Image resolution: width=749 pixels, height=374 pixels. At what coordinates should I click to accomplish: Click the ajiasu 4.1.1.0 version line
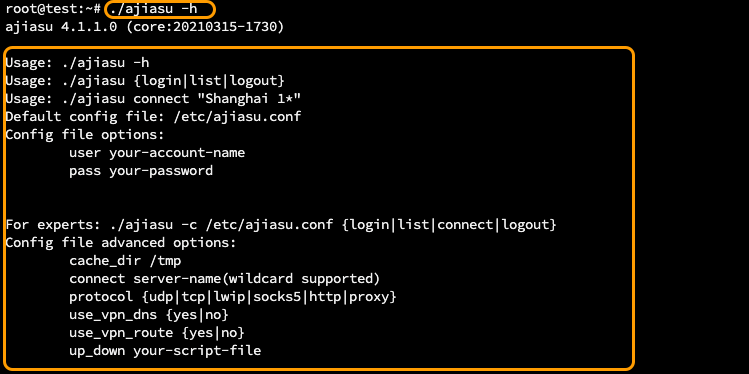pos(144,27)
